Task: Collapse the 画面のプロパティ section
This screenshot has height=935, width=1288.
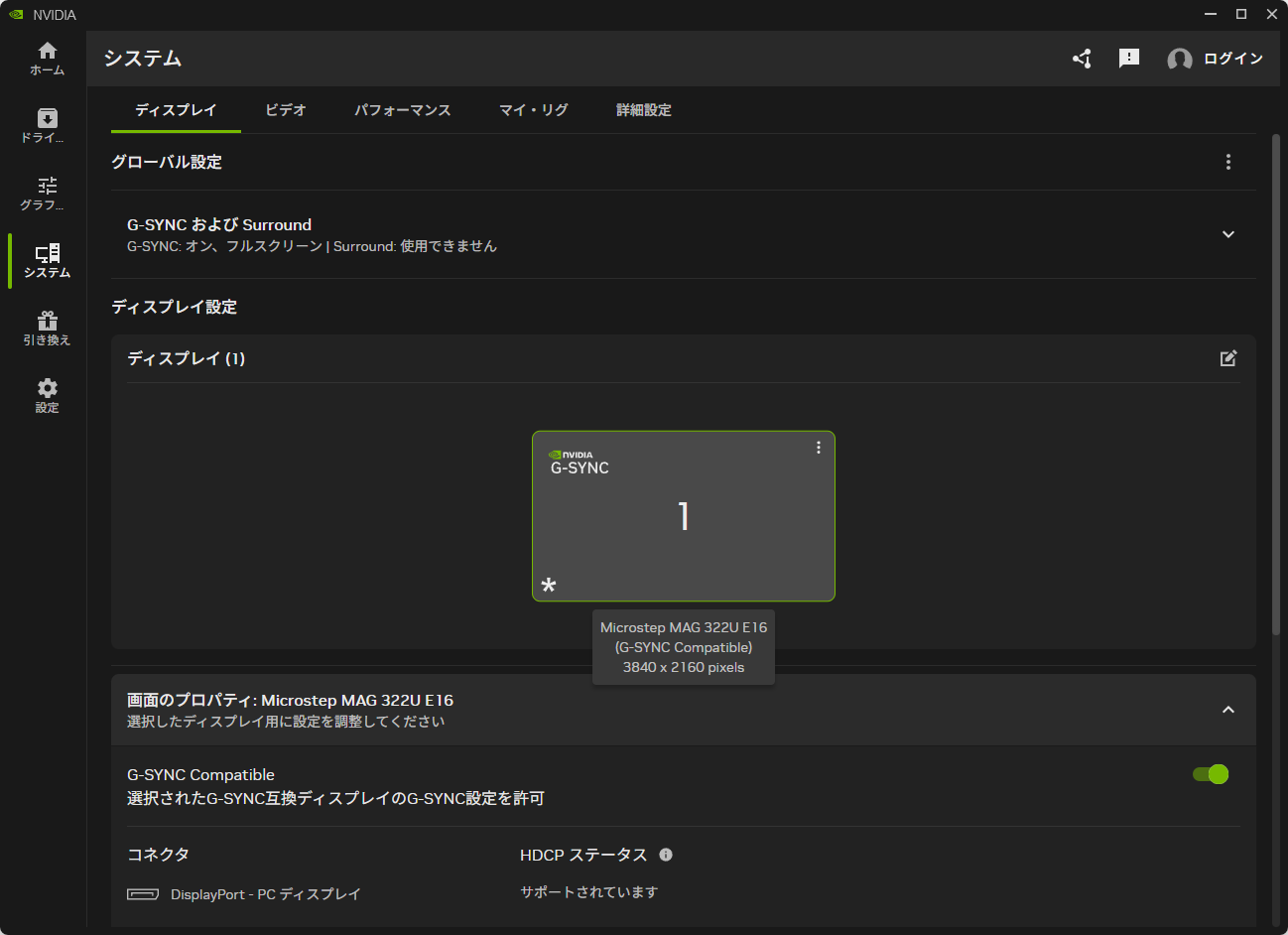Action: (1228, 710)
